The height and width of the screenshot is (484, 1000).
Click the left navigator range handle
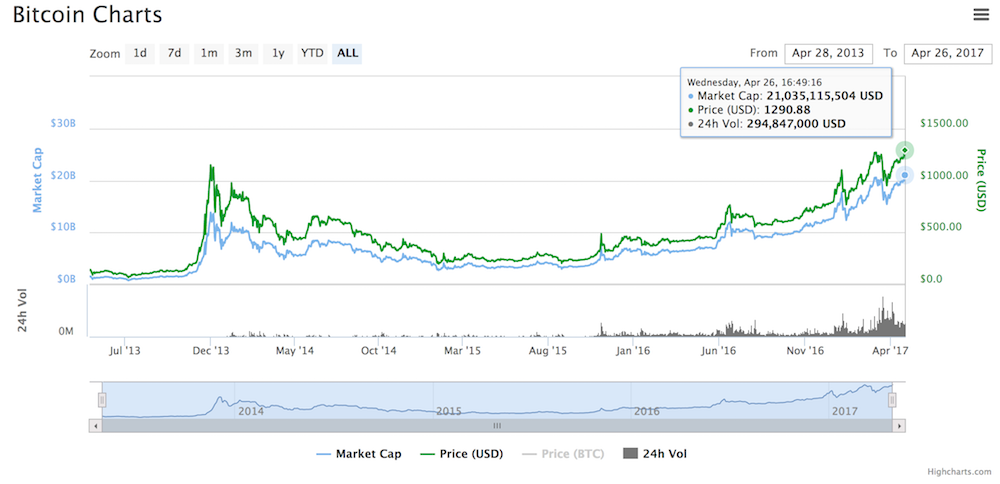coord(102,400)
